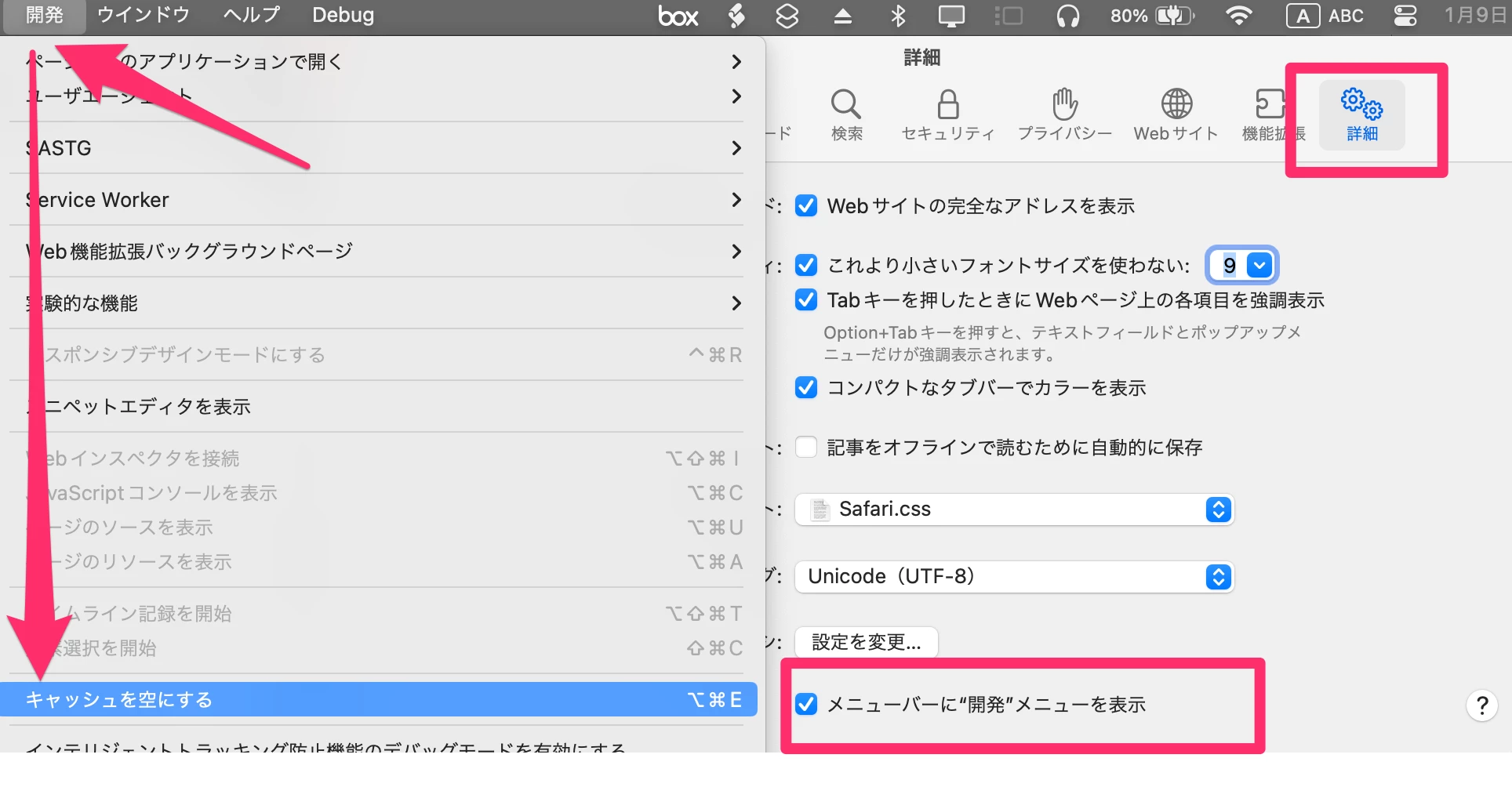The width and height of the screenshot is (1512, 787).
Task: Click the headphones icon in menu bar
Action: [1067, 16]
